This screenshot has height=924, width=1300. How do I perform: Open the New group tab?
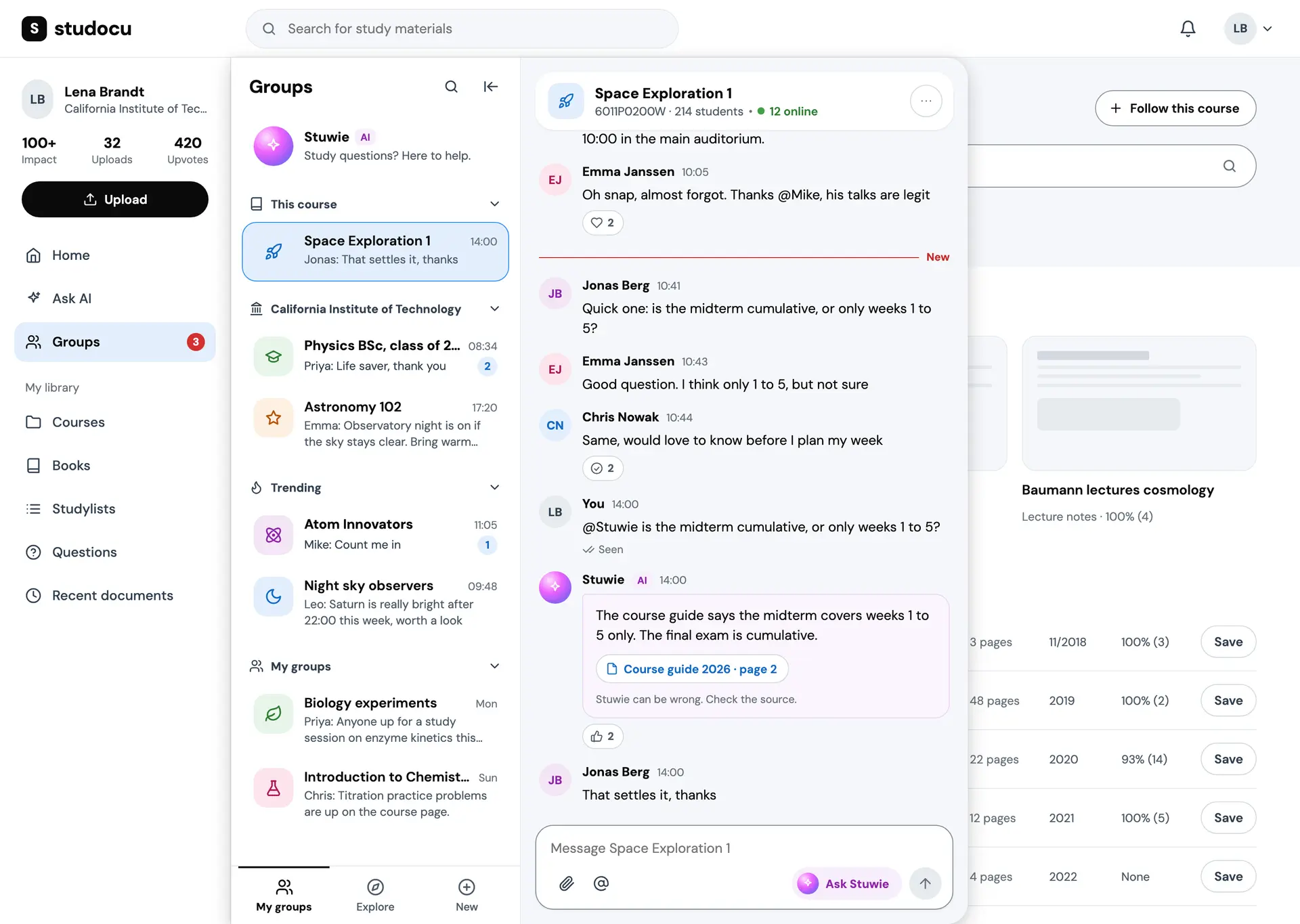pyautogui.click(x=467, y=896)
